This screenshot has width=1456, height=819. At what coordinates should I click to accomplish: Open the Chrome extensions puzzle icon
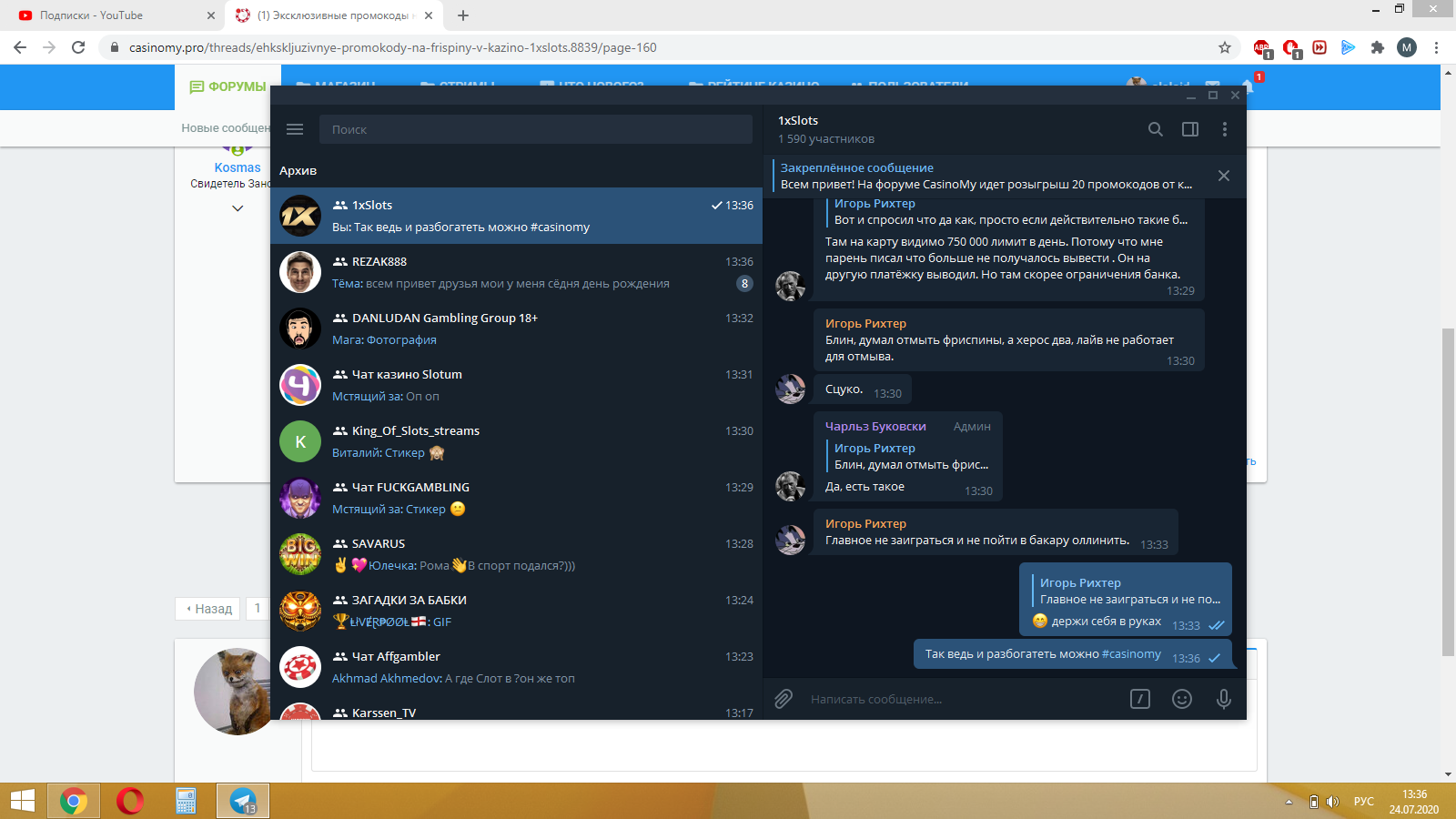(x=1378, y=47)
